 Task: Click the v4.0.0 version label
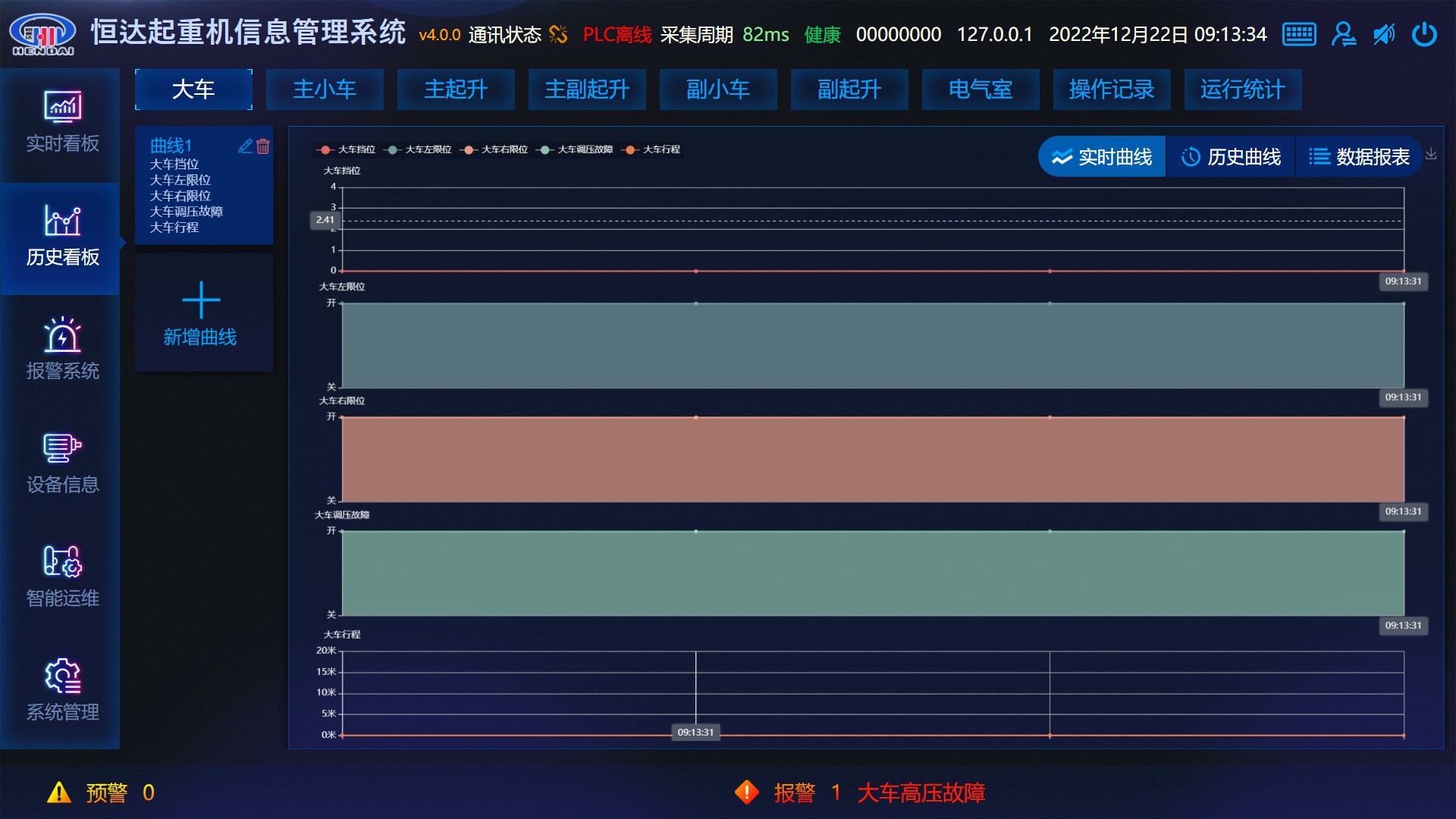point(440,35)
